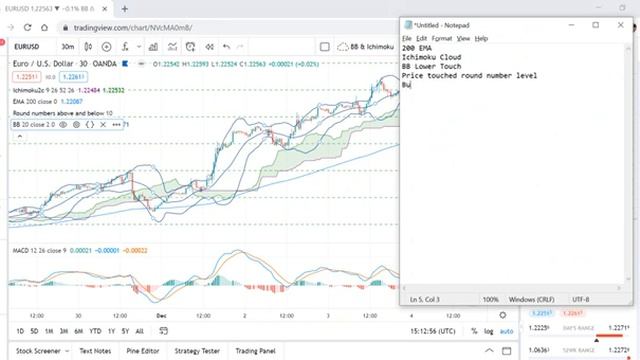Open the candlestick chart style selector

click(x=88, y=47)
